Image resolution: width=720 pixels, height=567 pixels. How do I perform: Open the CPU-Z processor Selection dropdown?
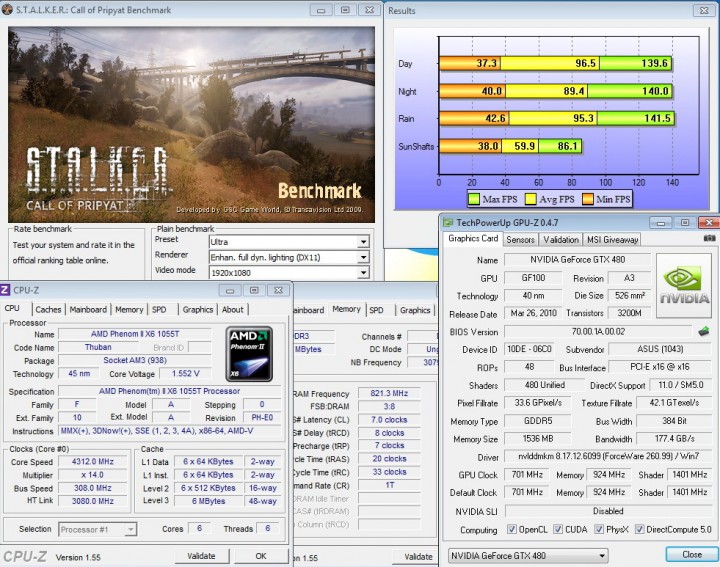(x=97, y=529)
